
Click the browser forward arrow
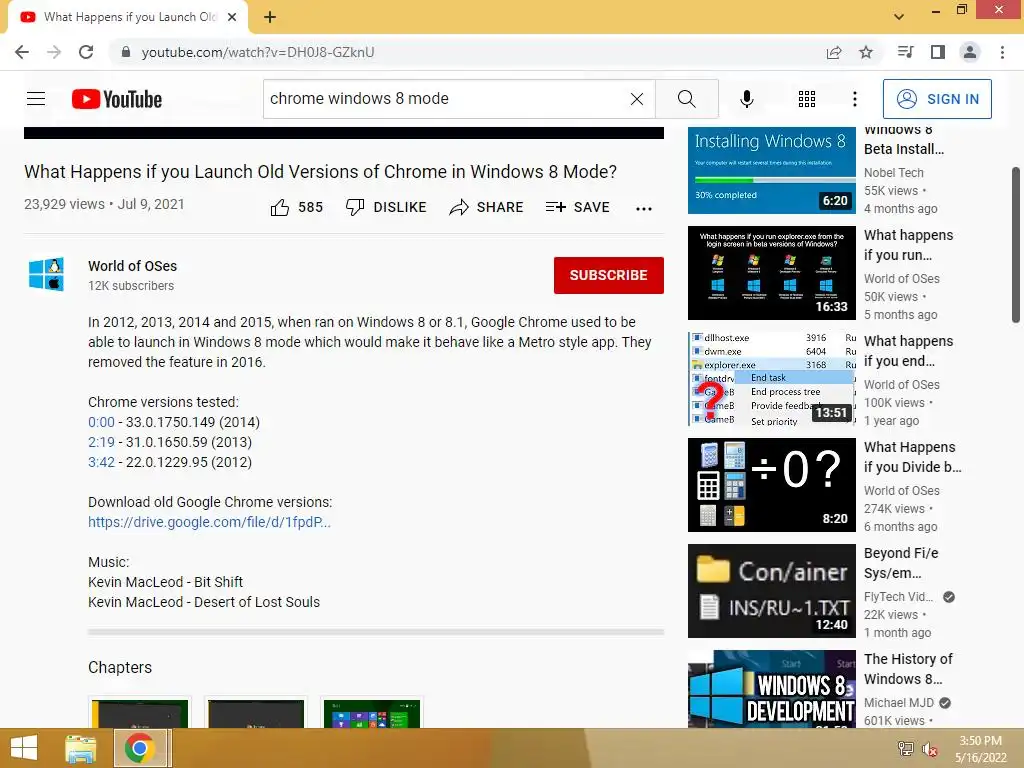[54, 52]
